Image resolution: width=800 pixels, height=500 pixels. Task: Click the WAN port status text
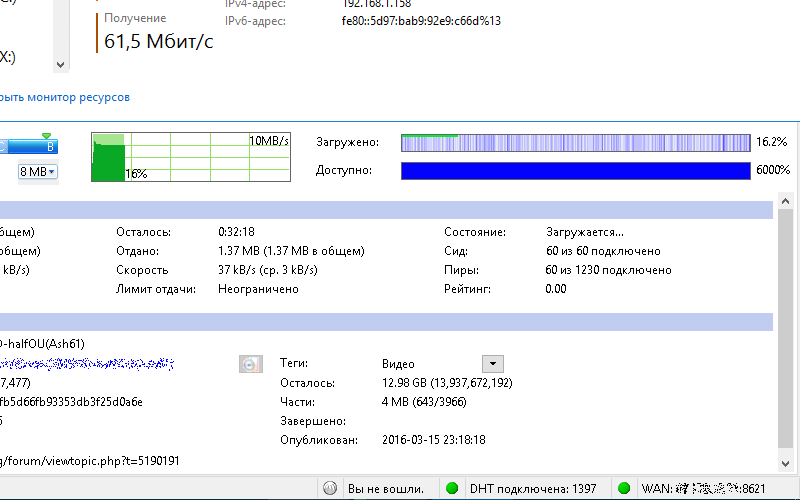[704, 489]
